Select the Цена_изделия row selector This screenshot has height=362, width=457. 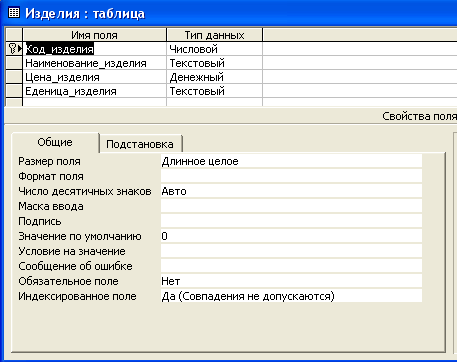click(14, 77)
